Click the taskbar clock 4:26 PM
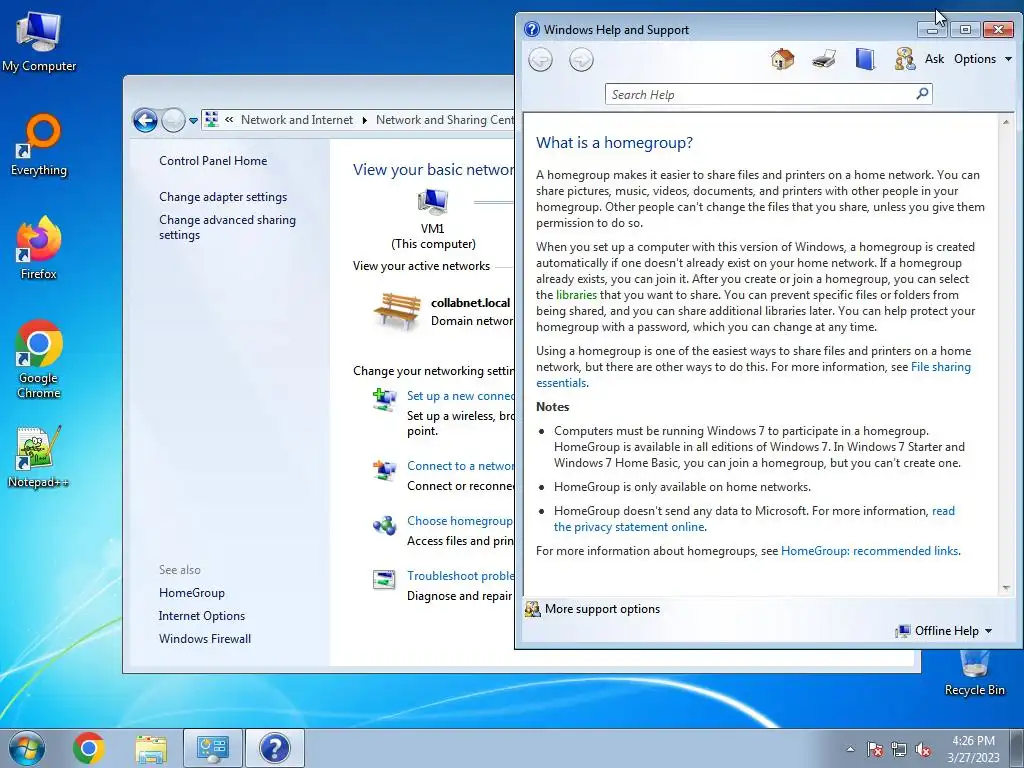Viewport: 1024px width, 768px height. [x=973, y=749]
